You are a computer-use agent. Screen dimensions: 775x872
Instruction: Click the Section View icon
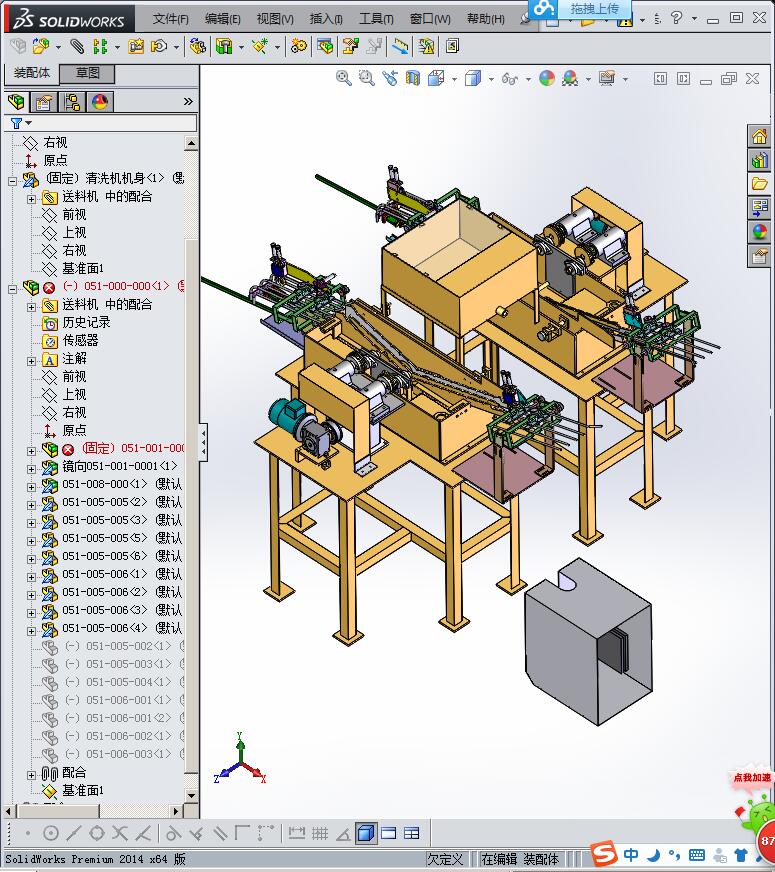(x=413, y=78)
